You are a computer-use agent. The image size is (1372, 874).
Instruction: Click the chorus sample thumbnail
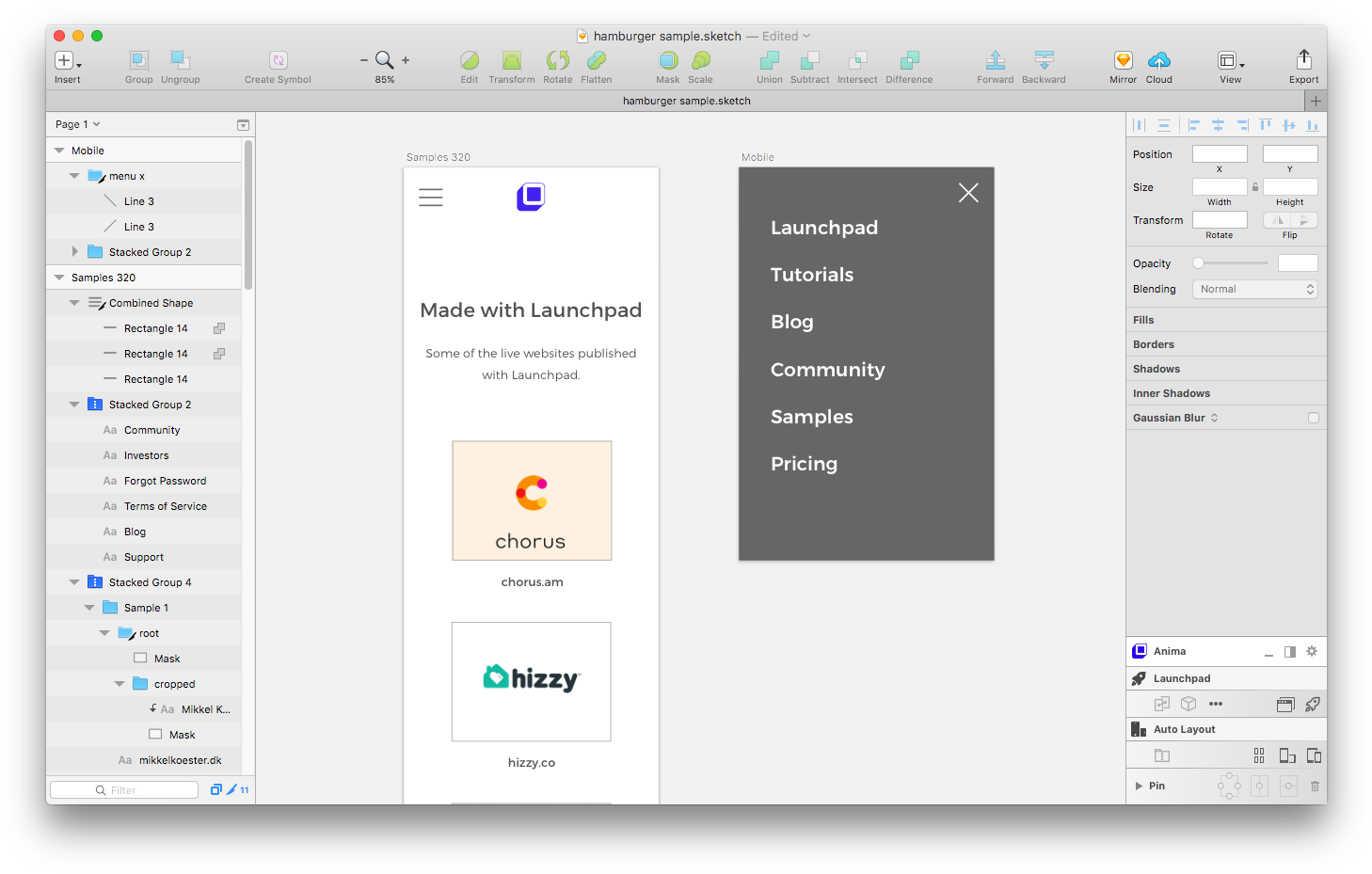[x=532, y=501]
